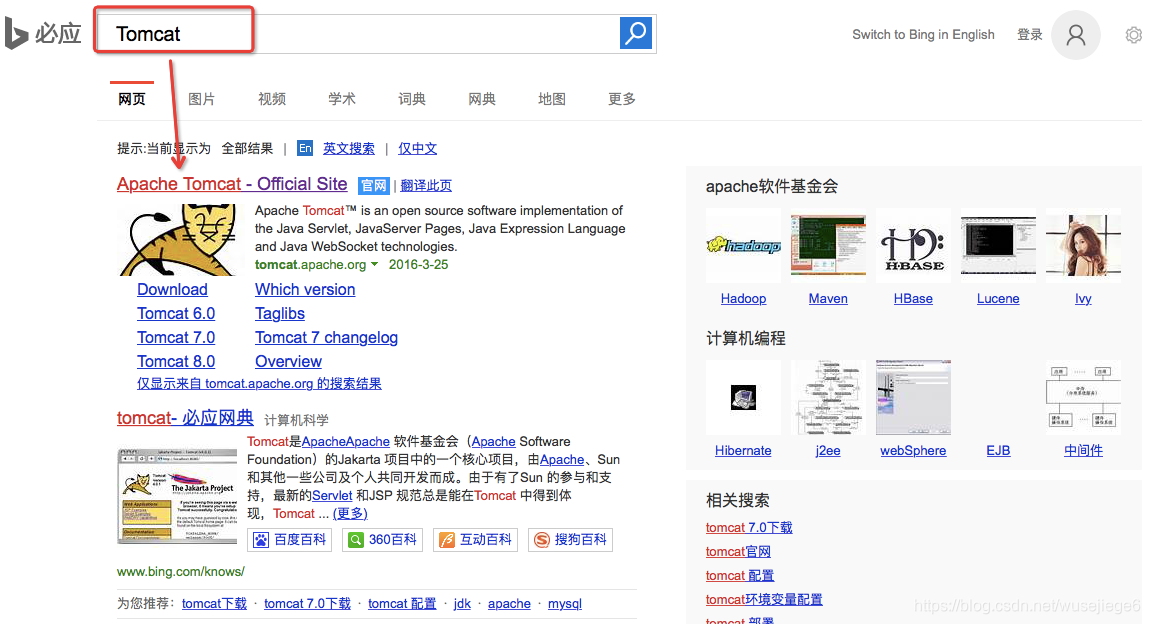Click the (更多) expand link

[350, 514]
